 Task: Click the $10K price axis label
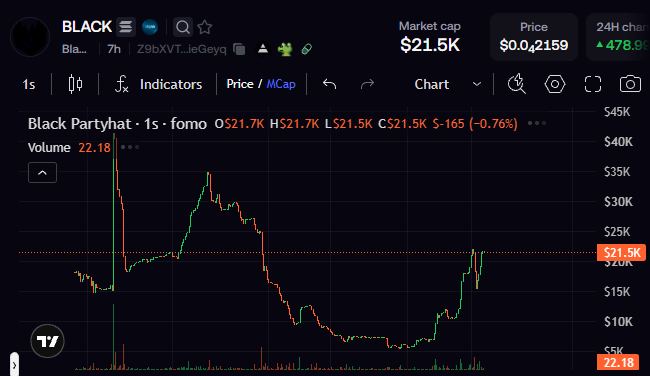tap(618, 322)
